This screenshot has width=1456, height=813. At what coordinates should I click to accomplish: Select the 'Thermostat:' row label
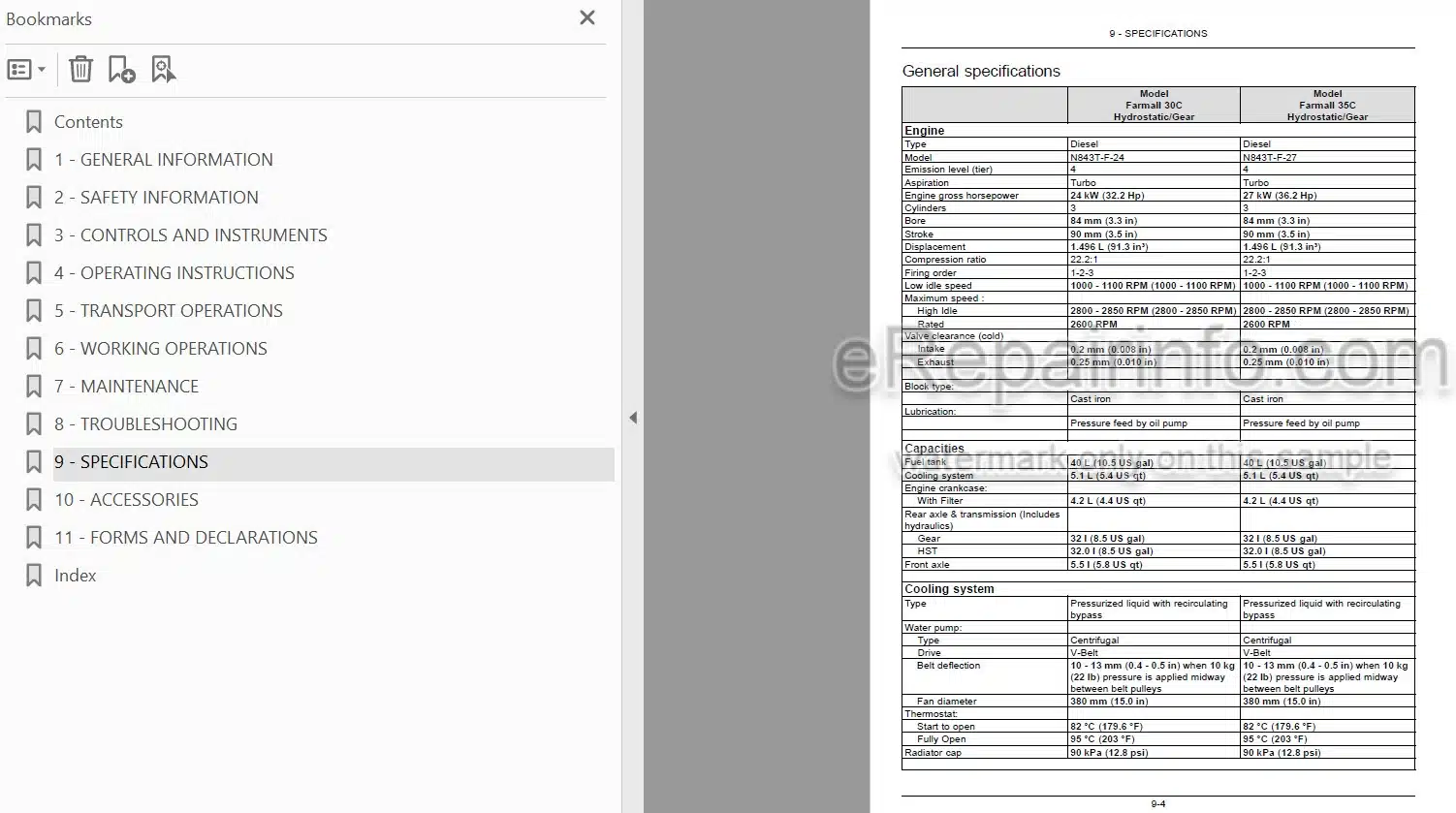931,714
